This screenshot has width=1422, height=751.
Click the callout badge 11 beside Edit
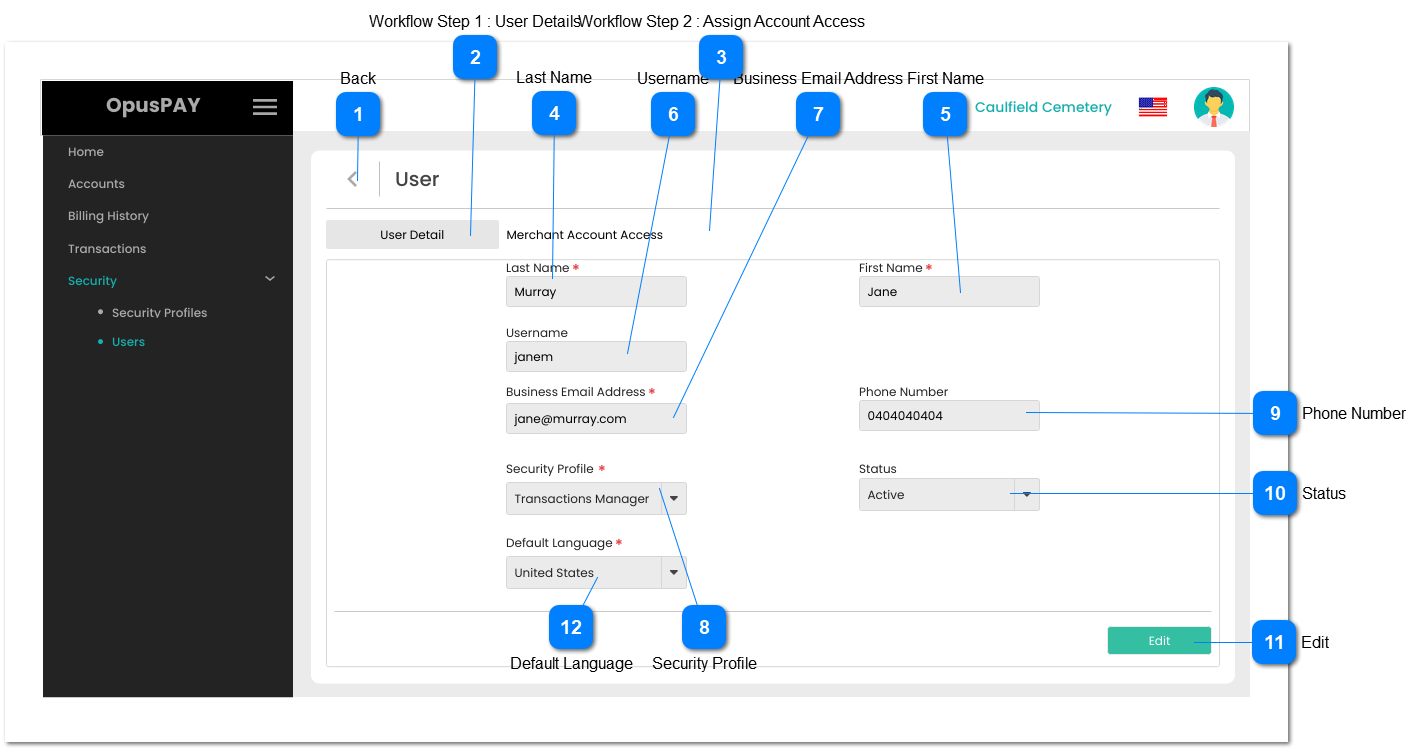click(1275, 642)
